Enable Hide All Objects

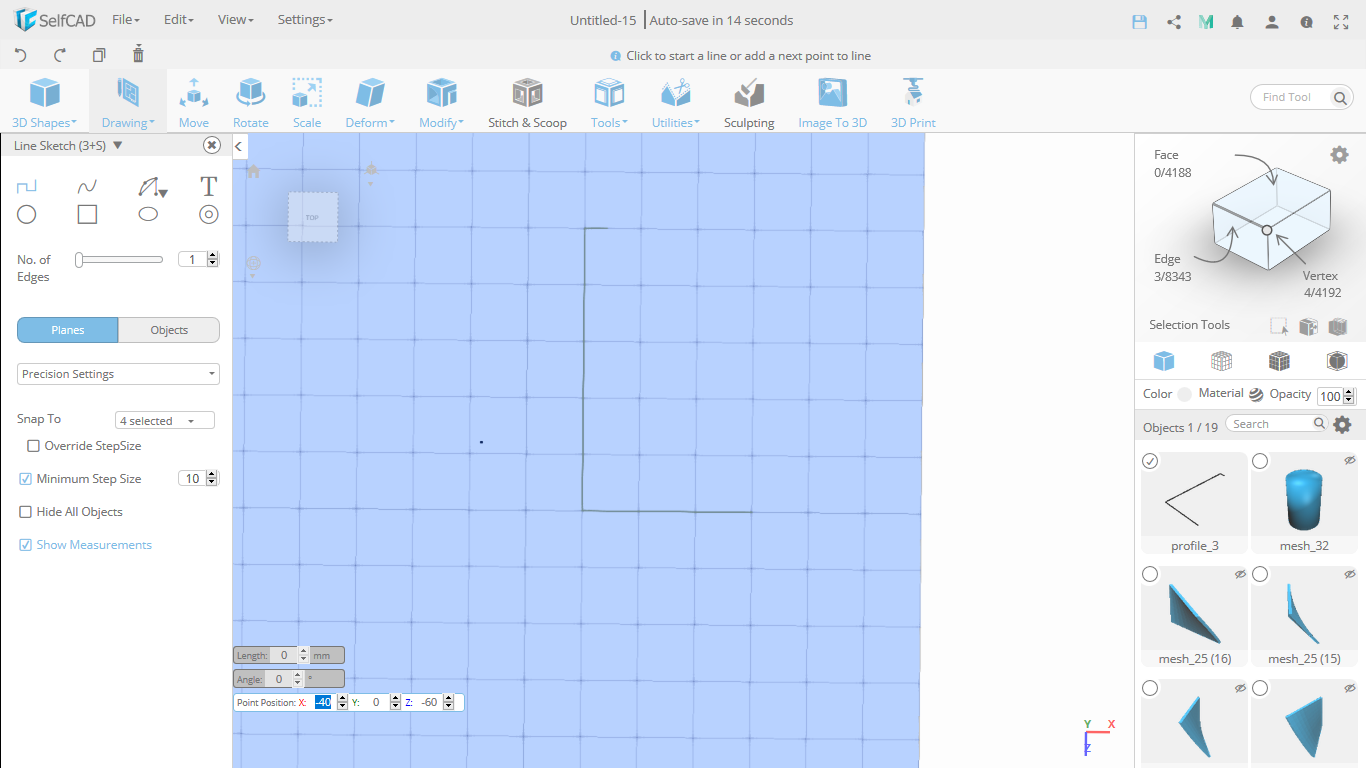26,512
